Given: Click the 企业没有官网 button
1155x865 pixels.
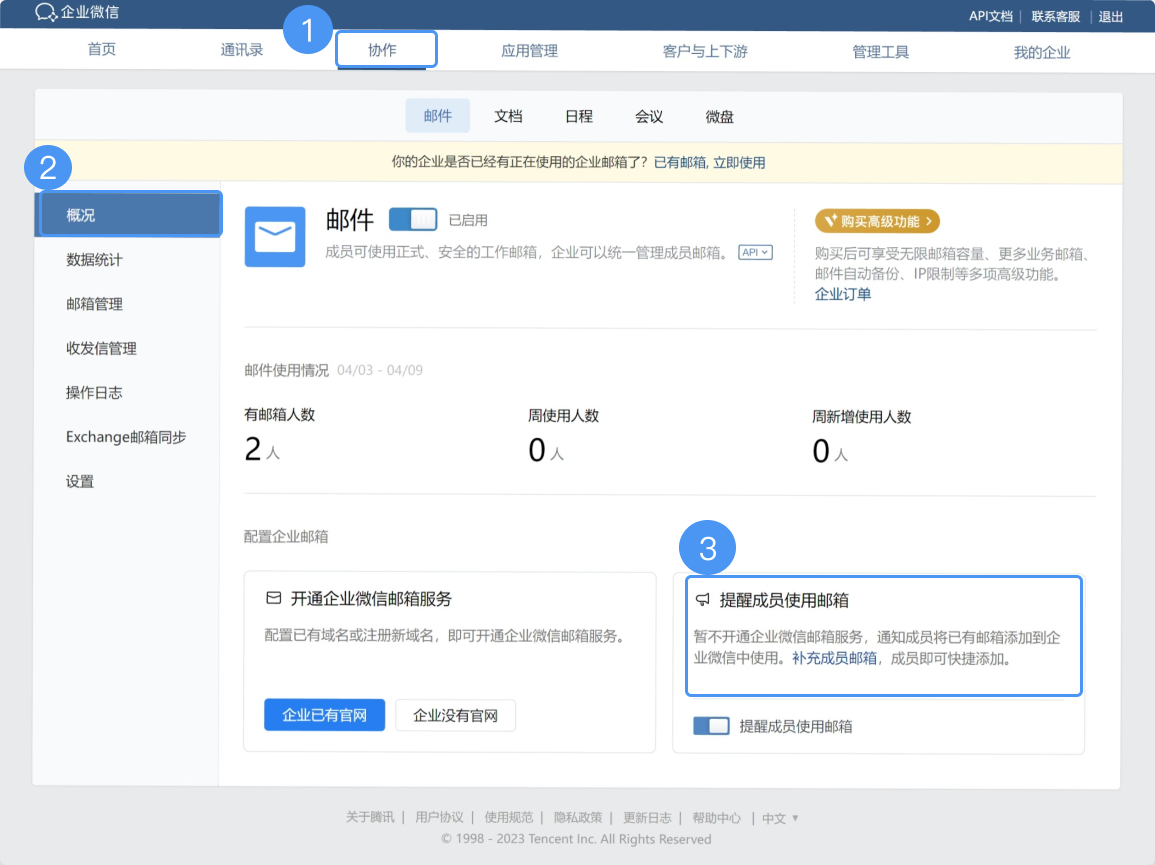Looking at the screenshot, I should click(x=455, y=715).
